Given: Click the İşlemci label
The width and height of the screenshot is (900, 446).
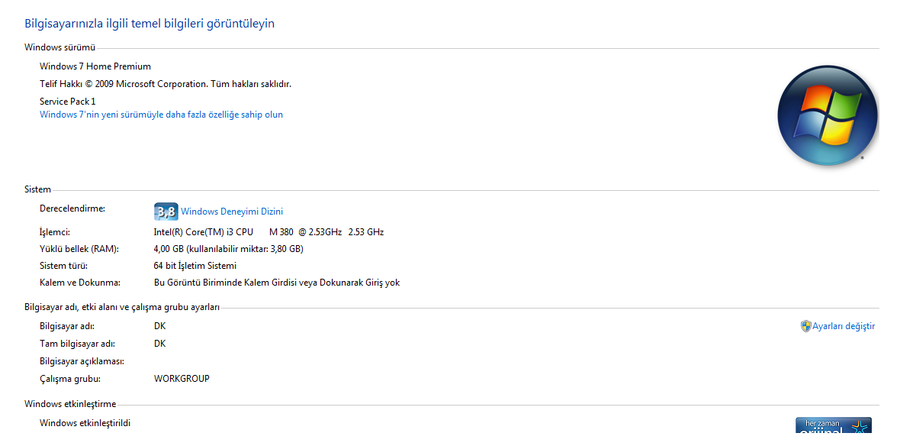Looking at the screenshot, I should point(55,232).
